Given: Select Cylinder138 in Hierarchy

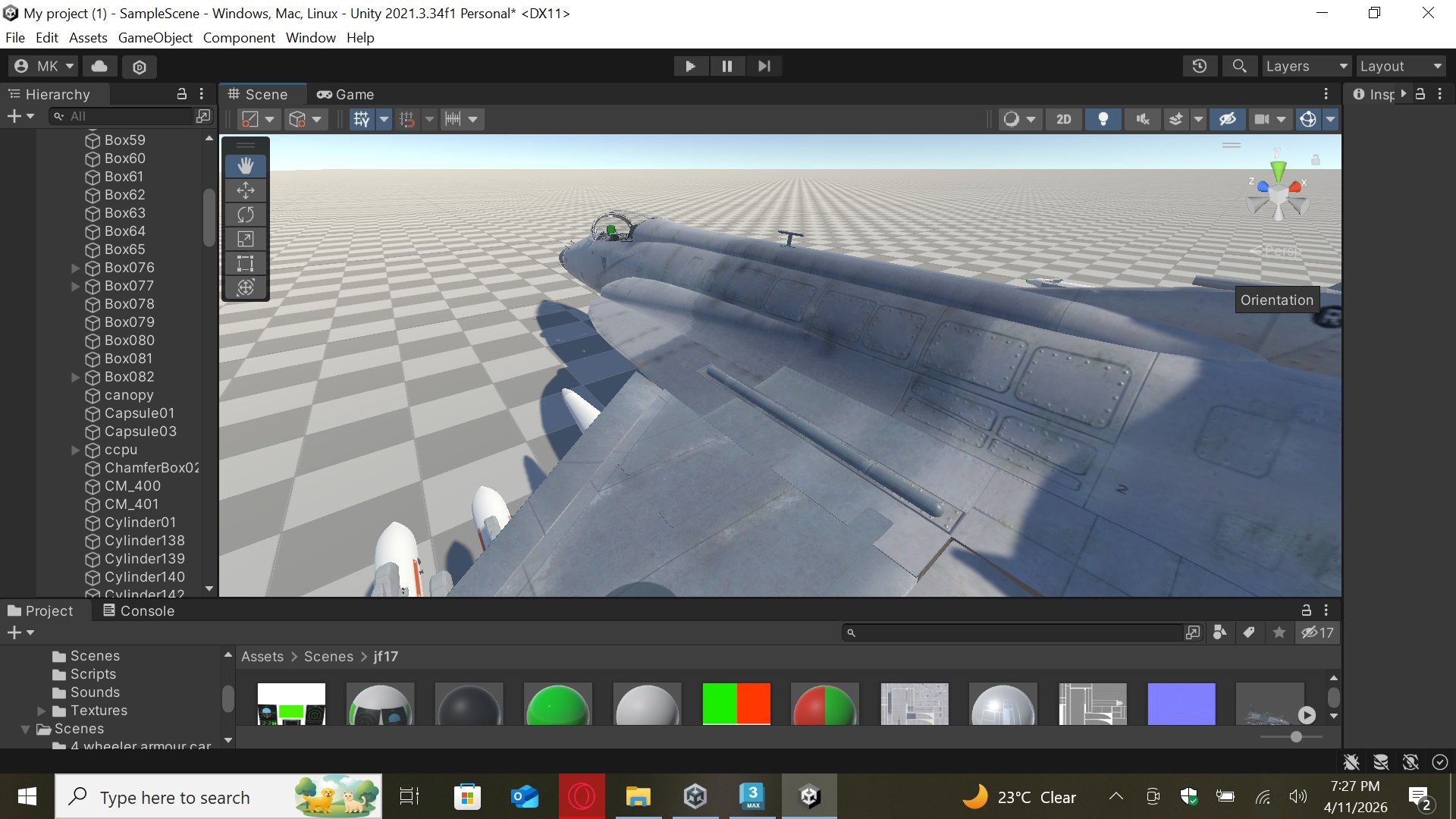Looking at the screenshot, I should (145, 541).
